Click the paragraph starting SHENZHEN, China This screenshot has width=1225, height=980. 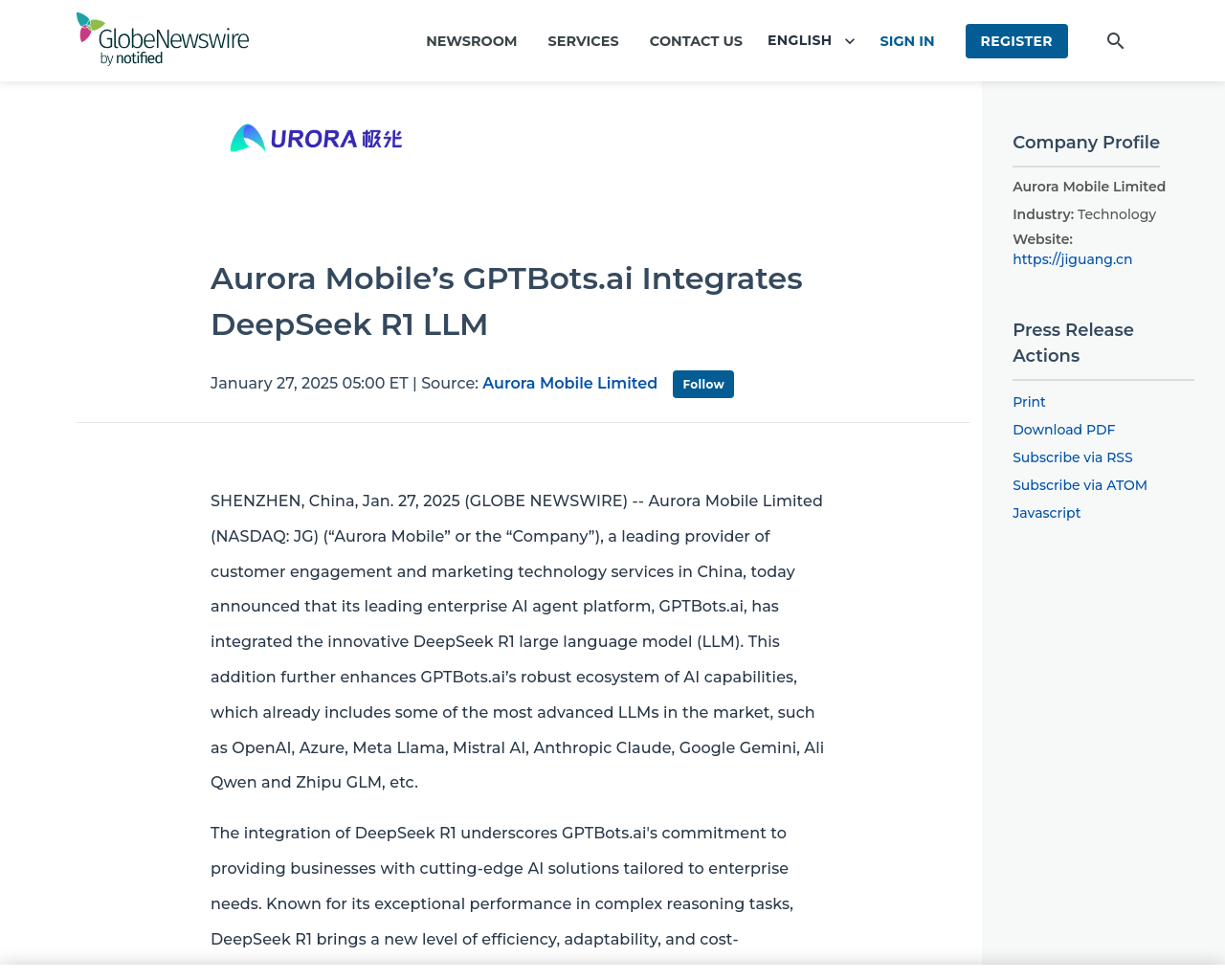coord(518,641)
